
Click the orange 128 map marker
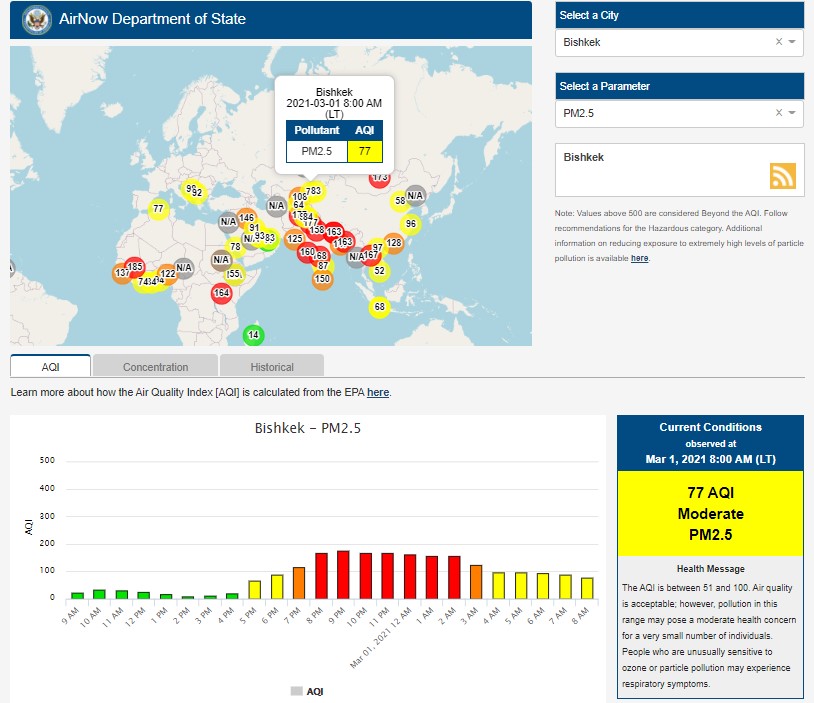pos(393,243)
